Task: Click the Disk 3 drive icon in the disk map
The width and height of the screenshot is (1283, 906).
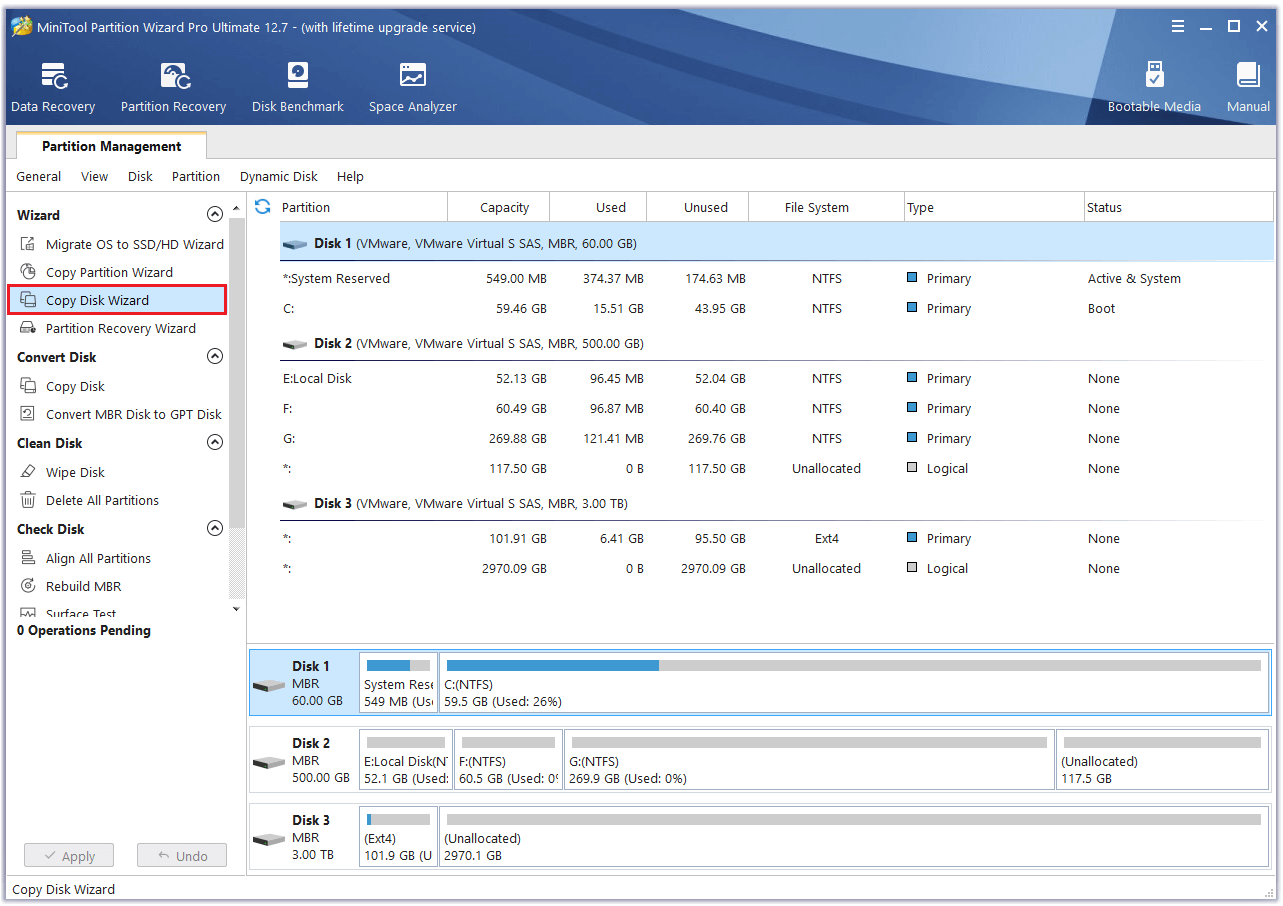Action: pyautogui.click(x=269, y=839)
